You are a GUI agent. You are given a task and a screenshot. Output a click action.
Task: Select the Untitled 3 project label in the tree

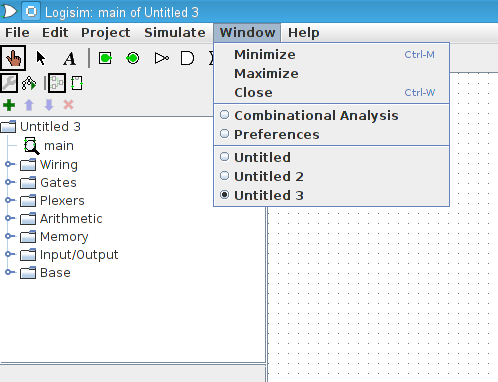coord(50,127)
